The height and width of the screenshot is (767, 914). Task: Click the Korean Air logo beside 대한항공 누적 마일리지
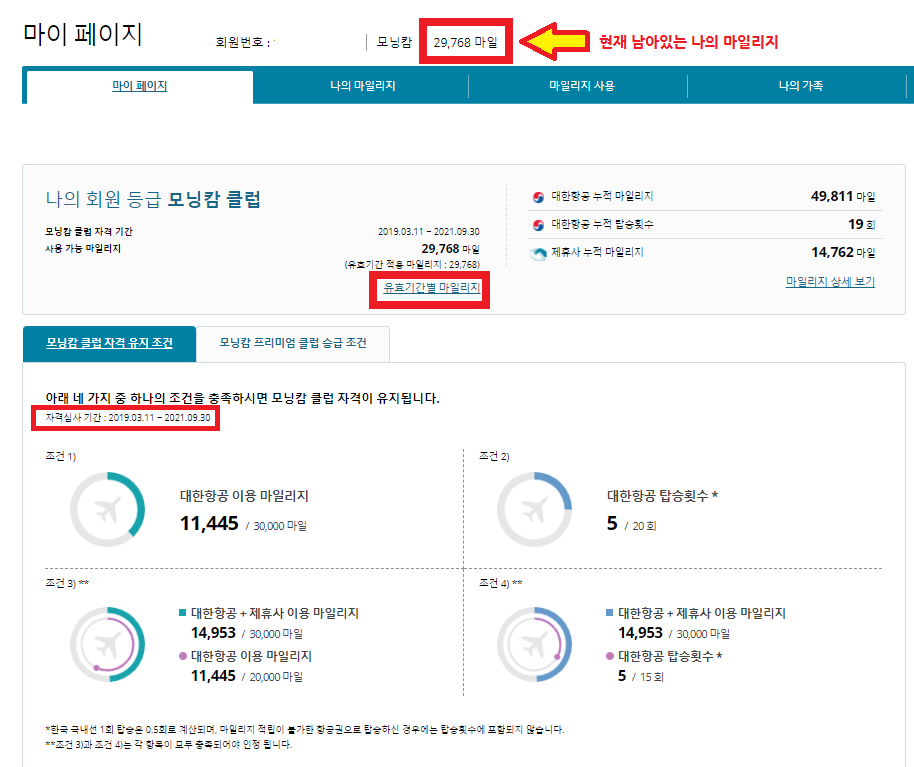(x=539, y=197)
